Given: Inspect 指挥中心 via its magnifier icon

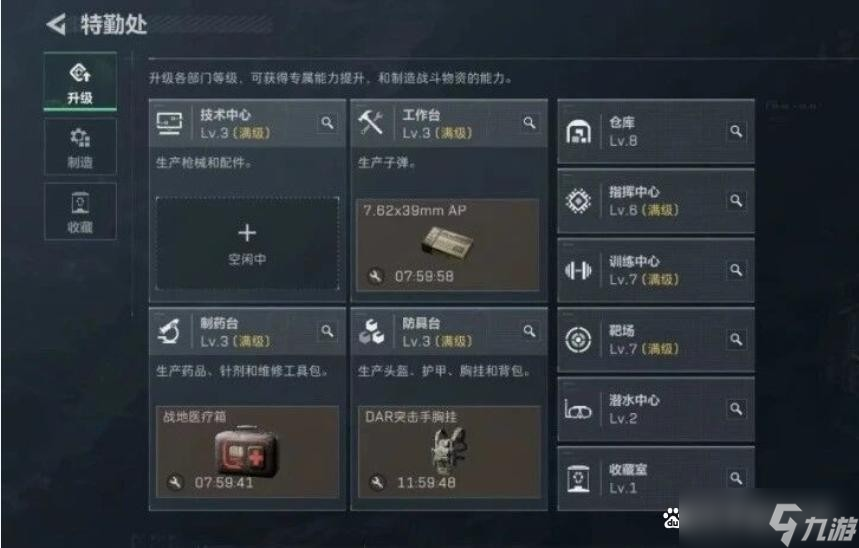Looking at the screenshot, I should [x=736, y=201].
